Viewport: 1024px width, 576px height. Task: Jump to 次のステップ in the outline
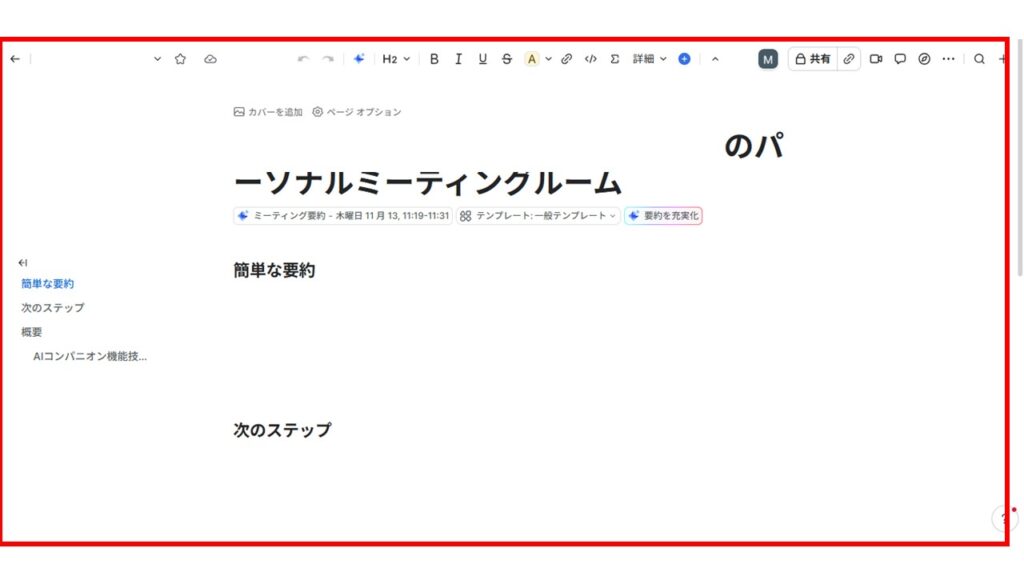[52, 308]
